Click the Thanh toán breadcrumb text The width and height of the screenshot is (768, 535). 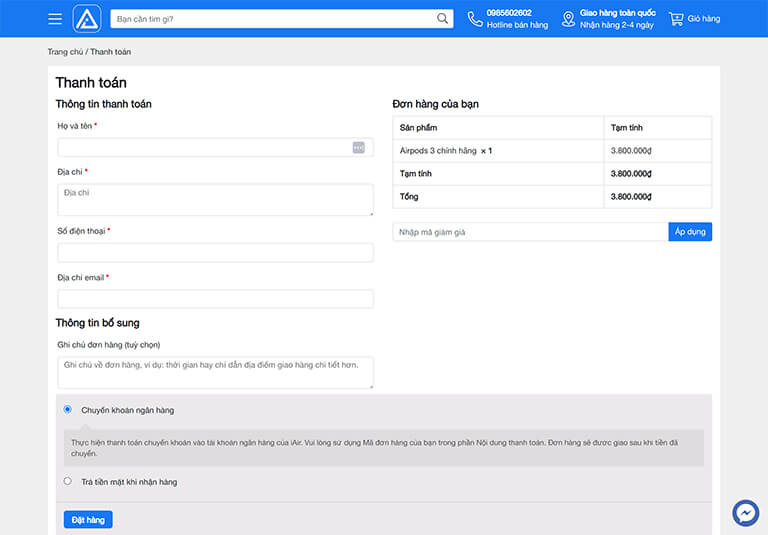click(110, 52)
